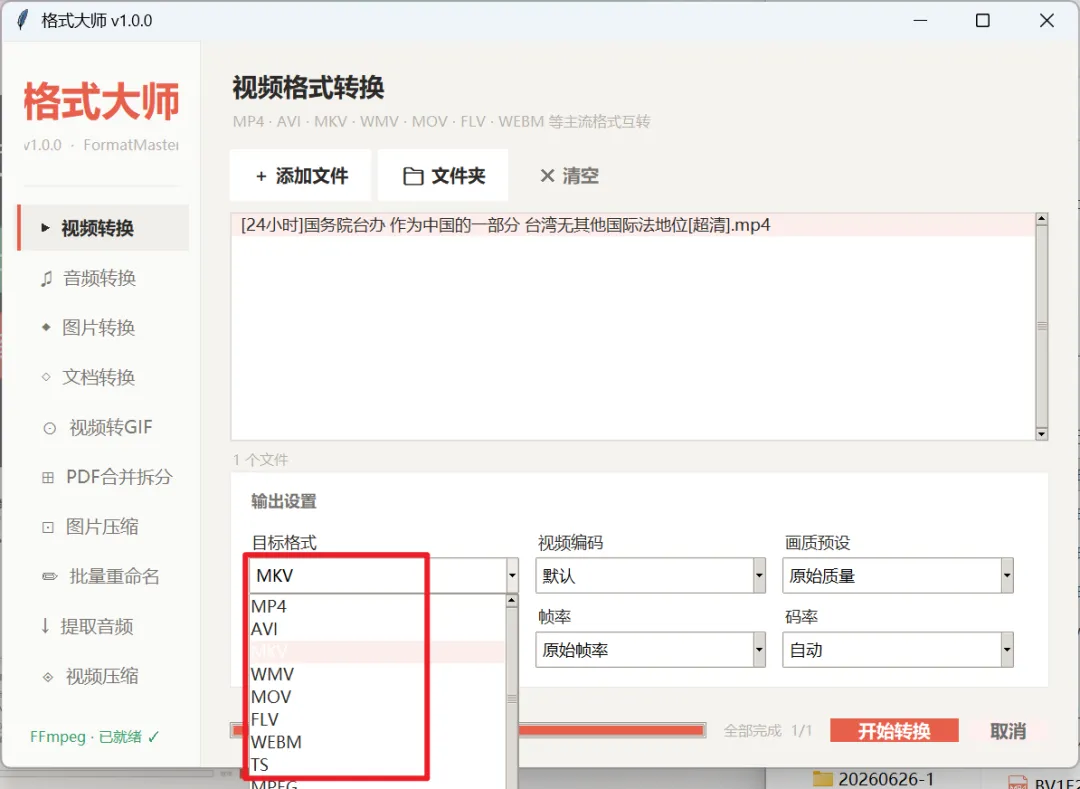Expand the 码率 dropdown
Viewport: 1080px width, 789px height.
(x=1007, y=650)
